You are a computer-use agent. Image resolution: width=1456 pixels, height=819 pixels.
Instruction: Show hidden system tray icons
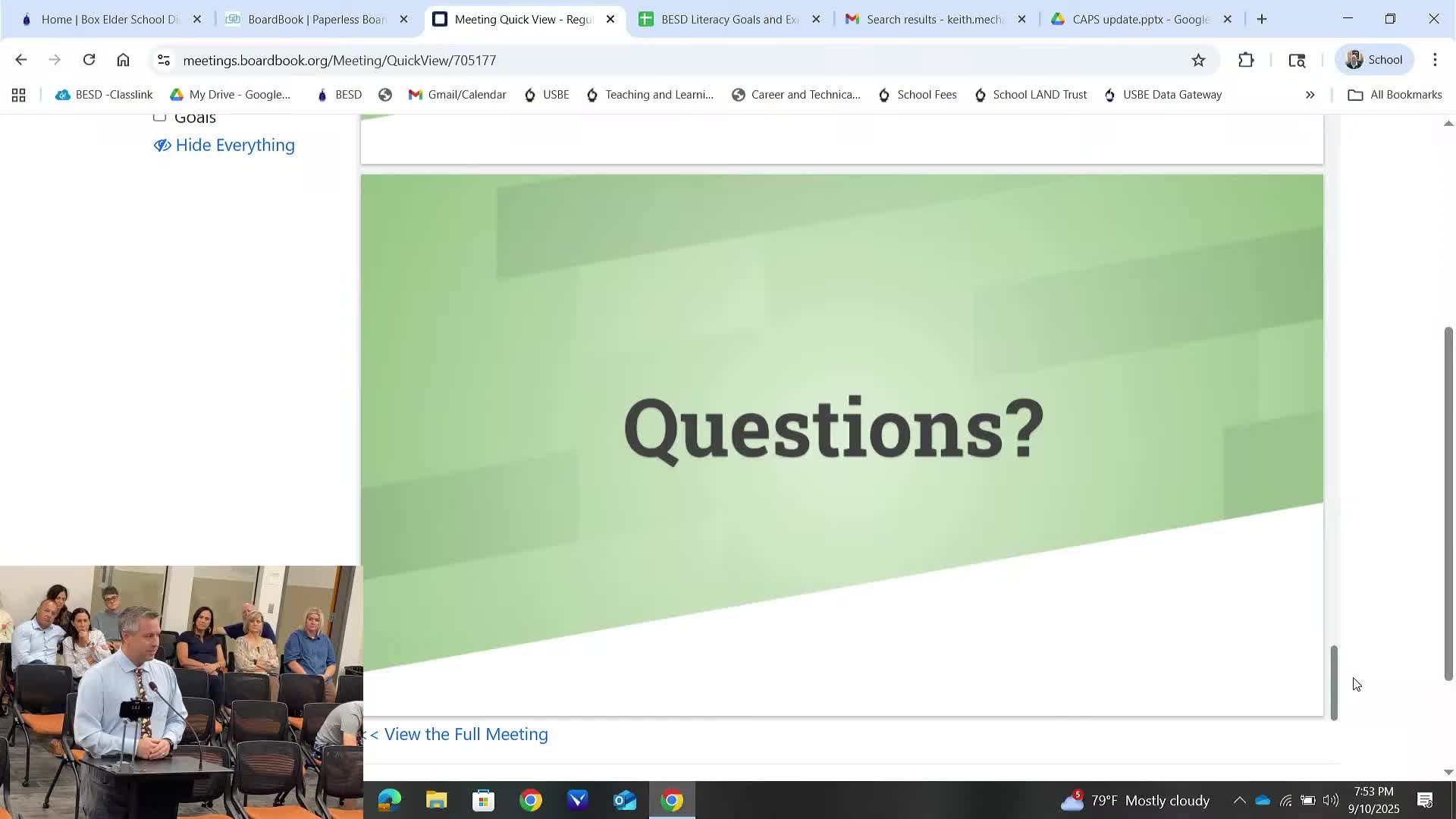pos(1238,800)
